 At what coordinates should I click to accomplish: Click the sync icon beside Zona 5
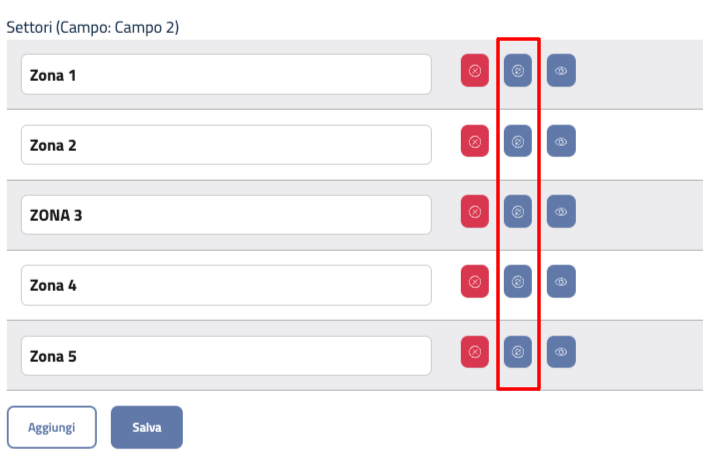tap(518, 351)
